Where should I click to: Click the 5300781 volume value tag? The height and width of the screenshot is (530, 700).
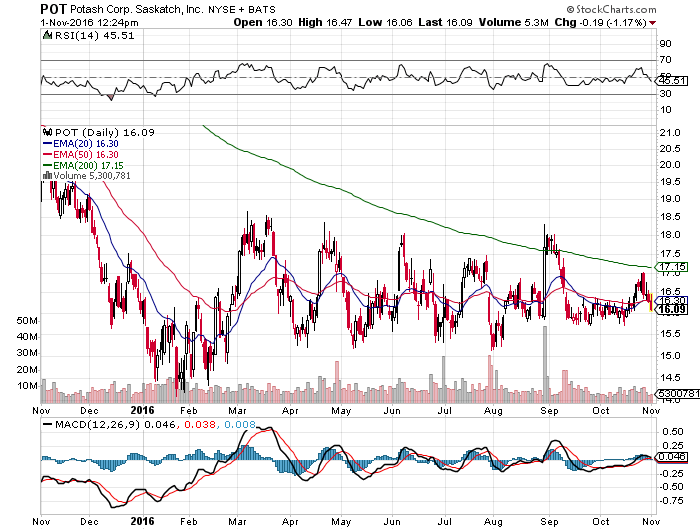point(677,393)
